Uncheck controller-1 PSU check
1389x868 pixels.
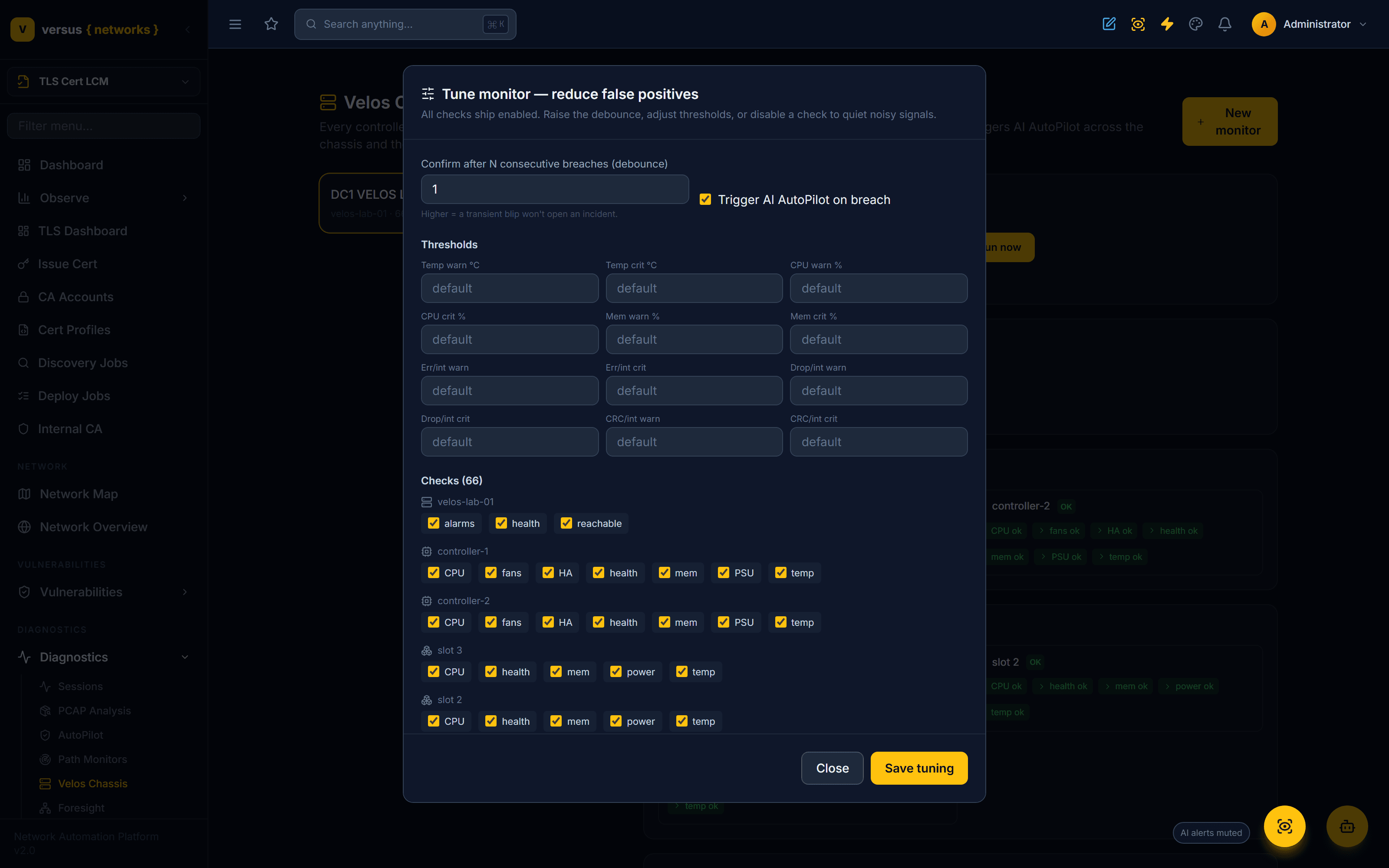point(724,572)
